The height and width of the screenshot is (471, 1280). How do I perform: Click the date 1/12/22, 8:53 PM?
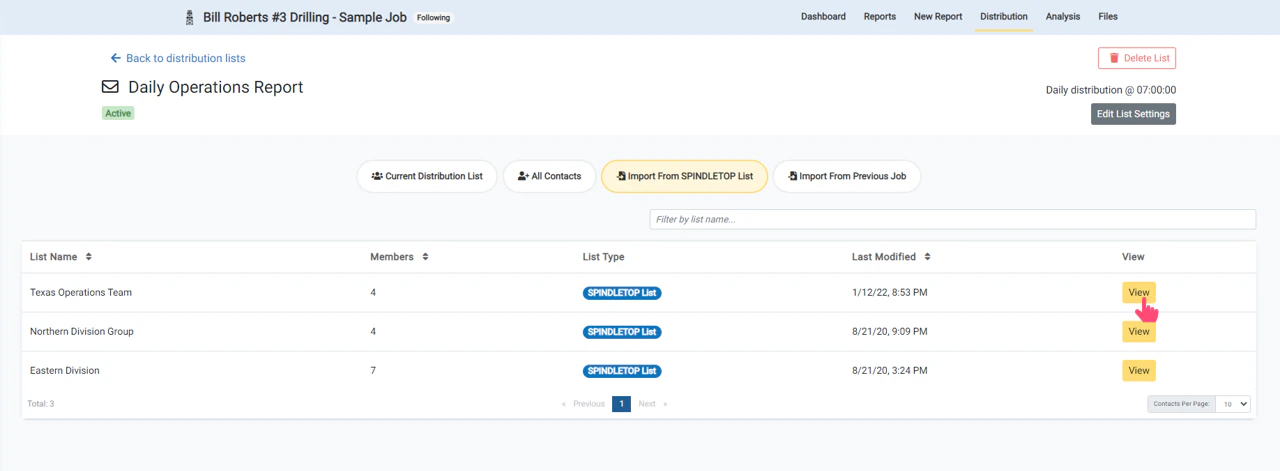pyautogui.click(x=889, y=293)
